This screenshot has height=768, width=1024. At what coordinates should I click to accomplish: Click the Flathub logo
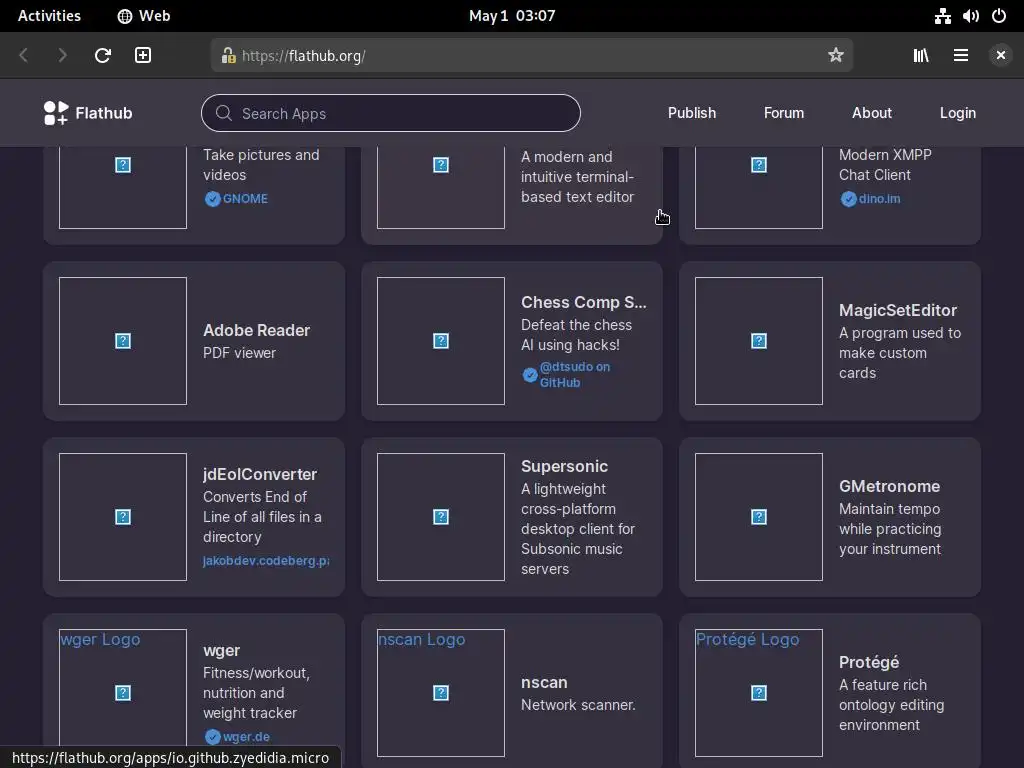click(x=88, y=113)
